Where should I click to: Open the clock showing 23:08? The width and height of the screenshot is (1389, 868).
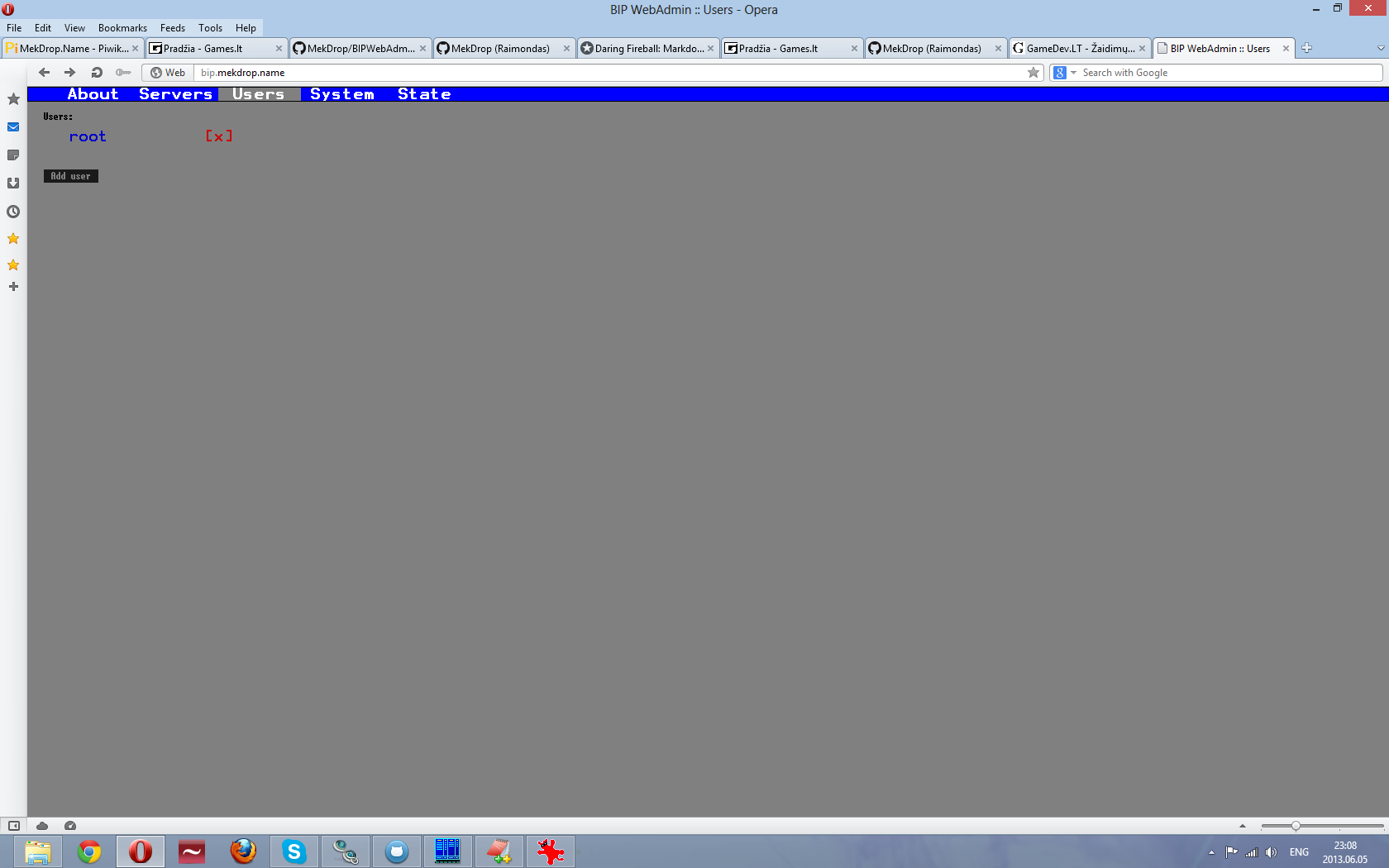pyautogui.click(x=1345, y=852)
